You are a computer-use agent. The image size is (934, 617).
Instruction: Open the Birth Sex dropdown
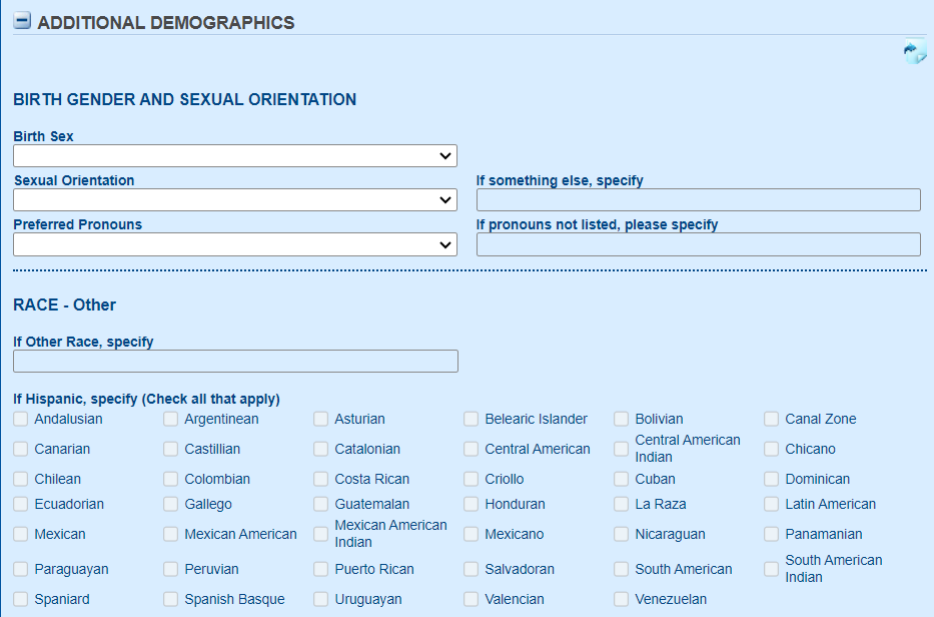(x=235, y=156)
